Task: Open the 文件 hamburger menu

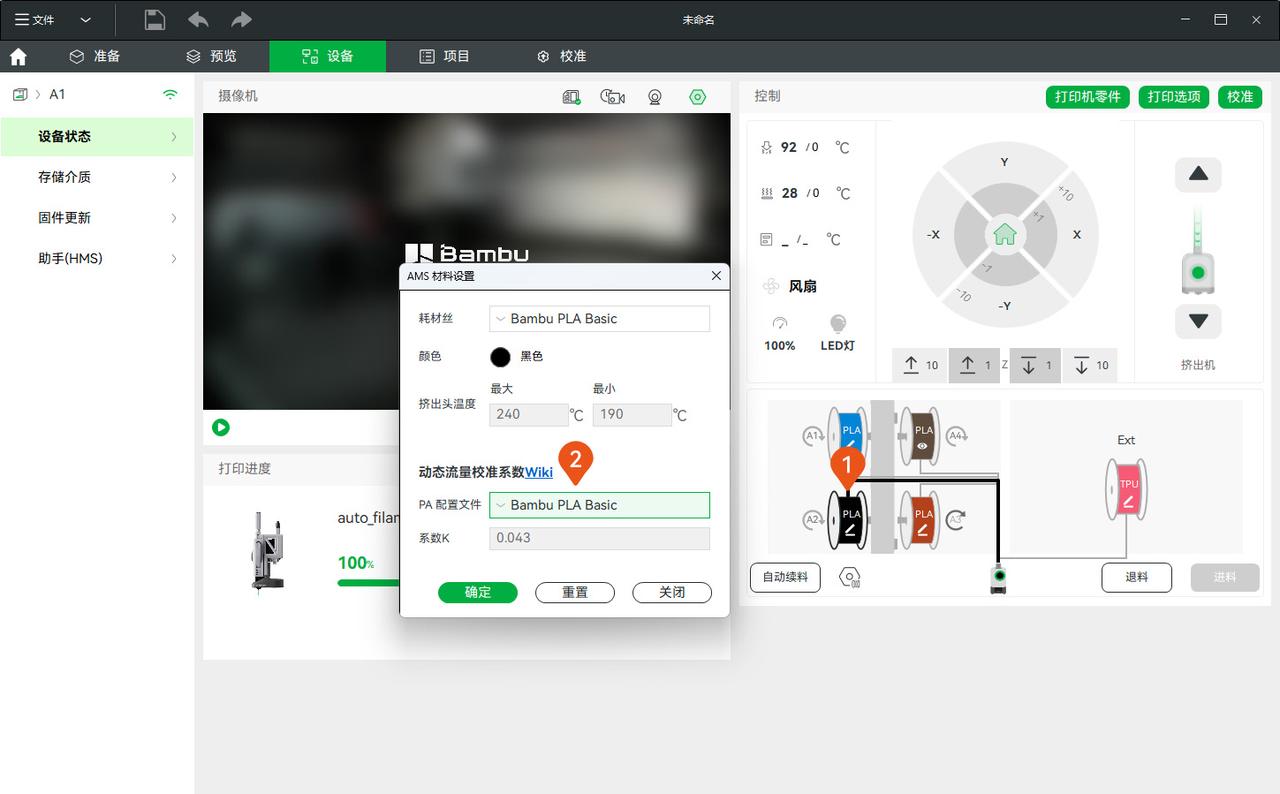Action: [34, 20]
